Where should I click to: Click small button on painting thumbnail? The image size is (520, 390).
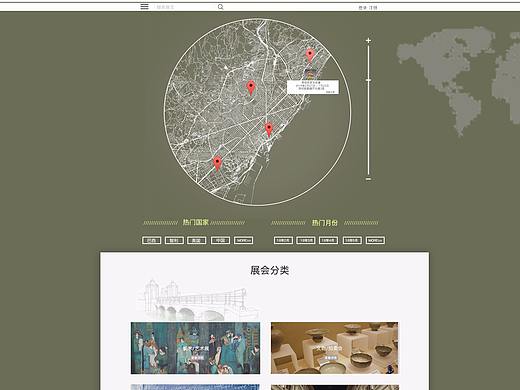click(197, 358)
